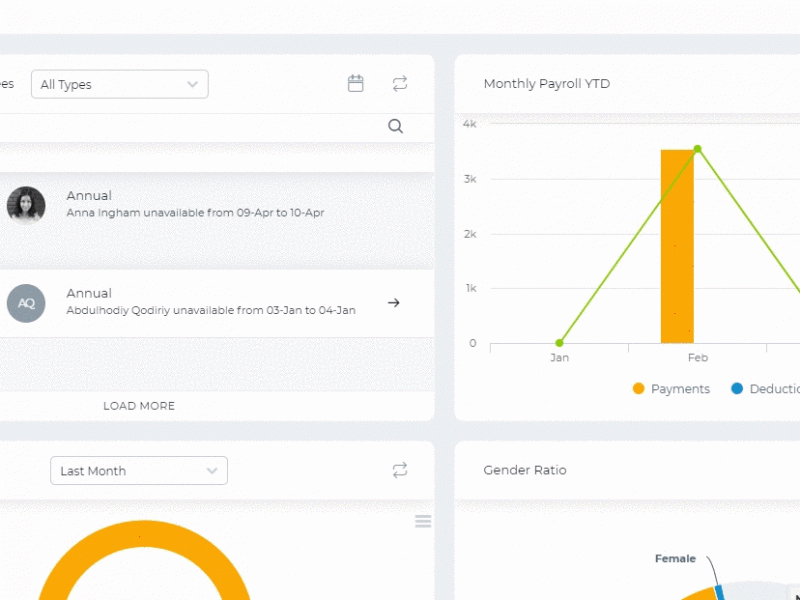Click the Anna Ingham unavailable text
This screenshot has width=800, height=600.
click(195, 213)
